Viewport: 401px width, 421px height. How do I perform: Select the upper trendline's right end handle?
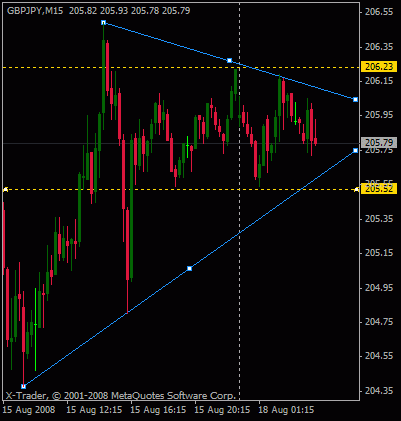[x=355, y=99]
